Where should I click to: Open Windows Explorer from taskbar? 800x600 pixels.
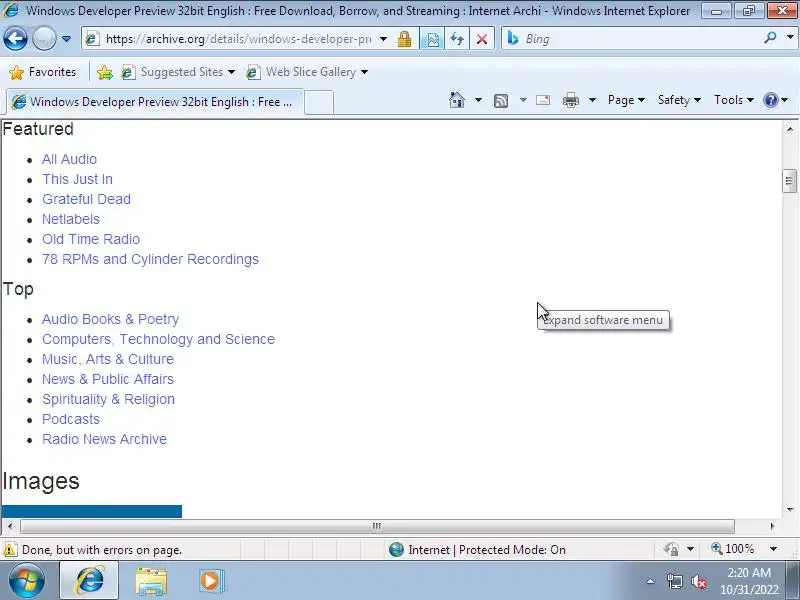(151, 581)
